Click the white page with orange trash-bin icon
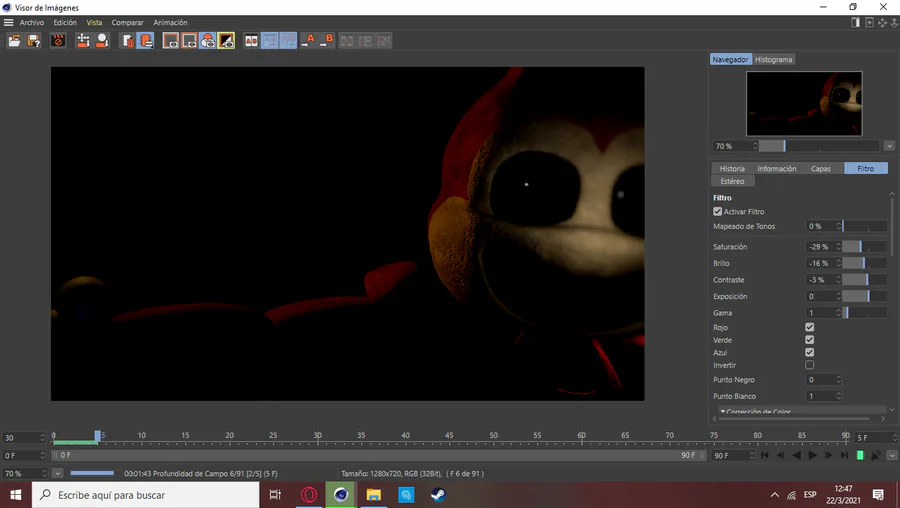This screenshot has width=900, height=508. 127,41
